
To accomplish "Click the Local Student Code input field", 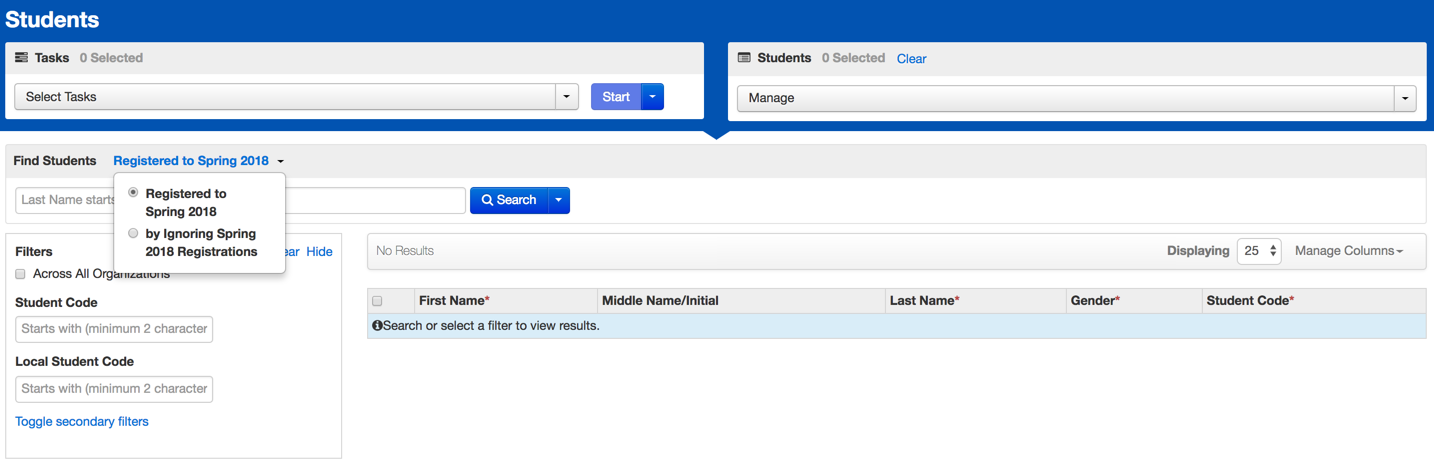I will click(x=114, y=389).
